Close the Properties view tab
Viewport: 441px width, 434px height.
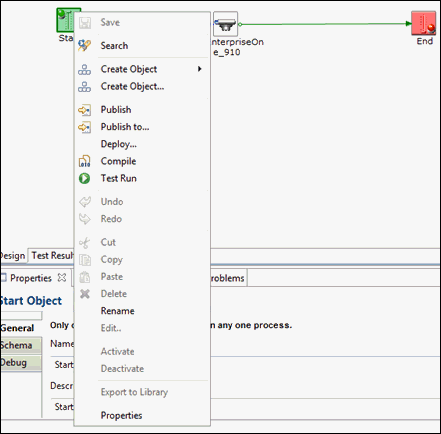(x=62, y=277)
